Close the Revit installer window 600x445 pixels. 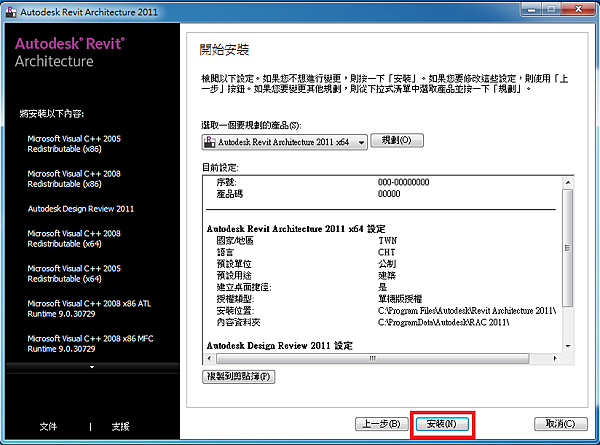[x=578, y=9]
